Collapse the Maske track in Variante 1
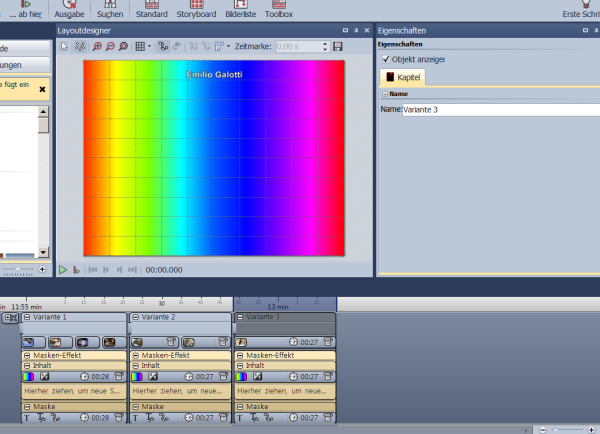Viewport: 600px width, 434px height. 27,407
